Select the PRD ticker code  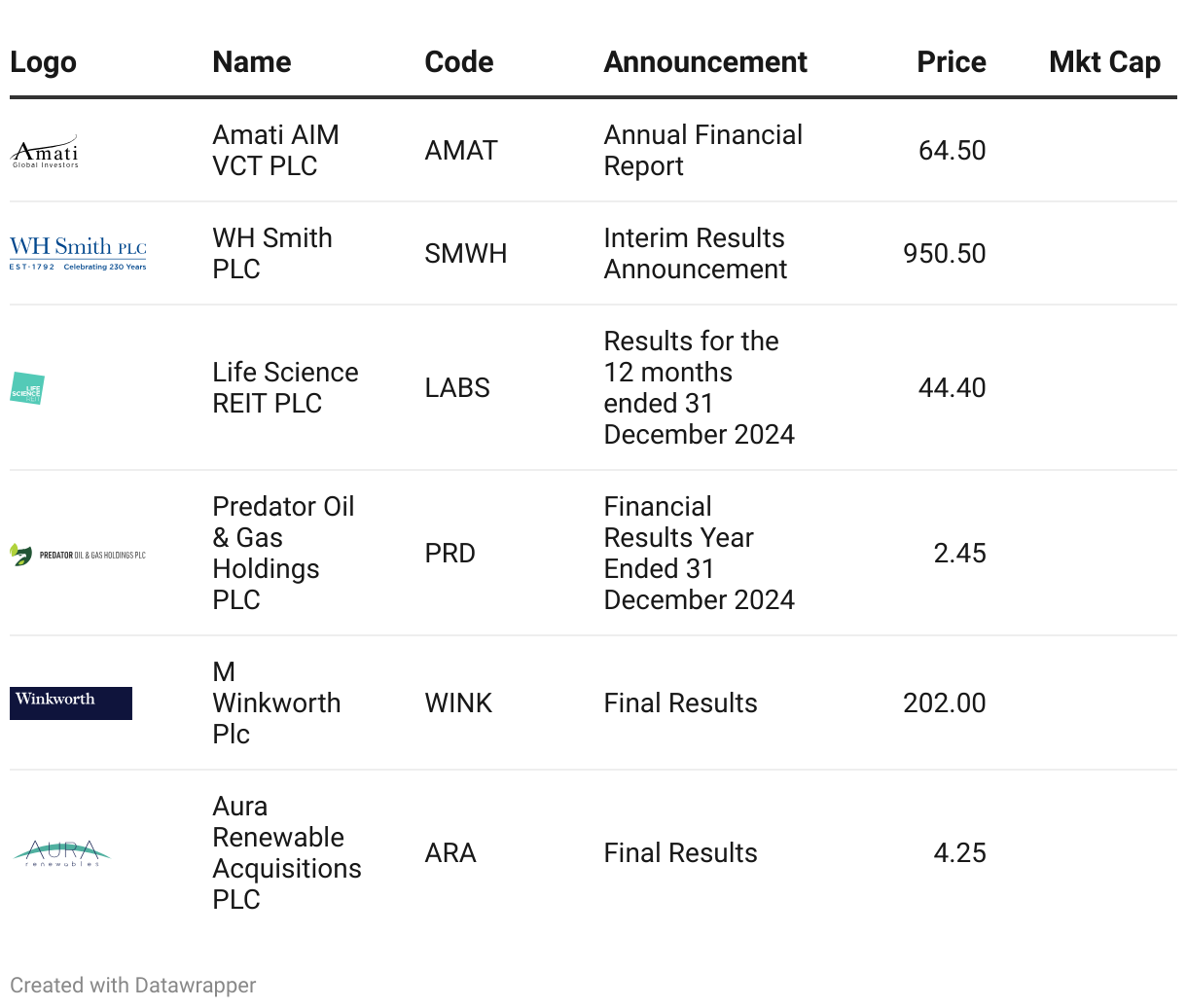click(x=450, y=554)
